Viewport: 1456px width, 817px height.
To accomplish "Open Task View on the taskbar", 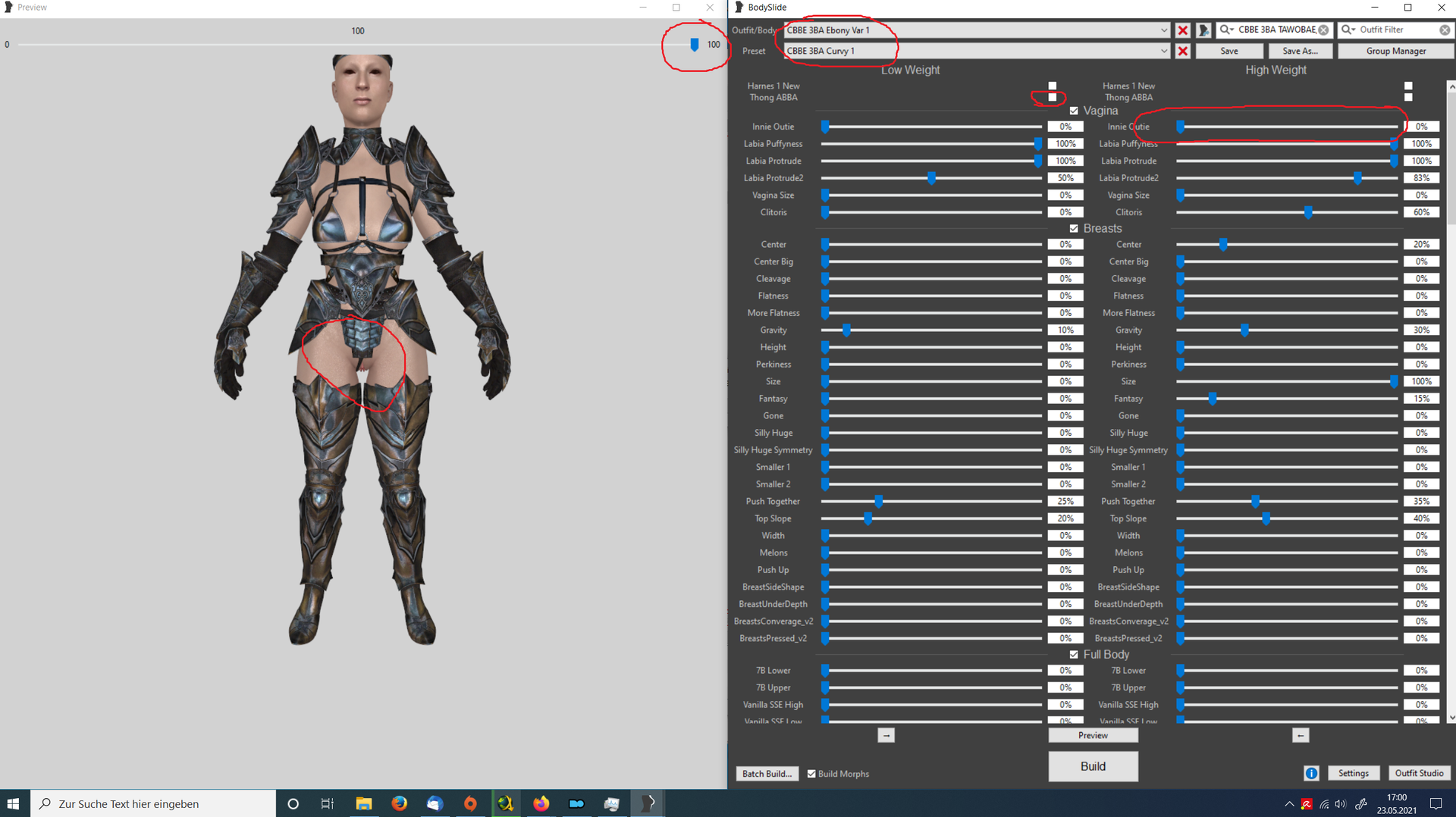I will tap(328, 803).
